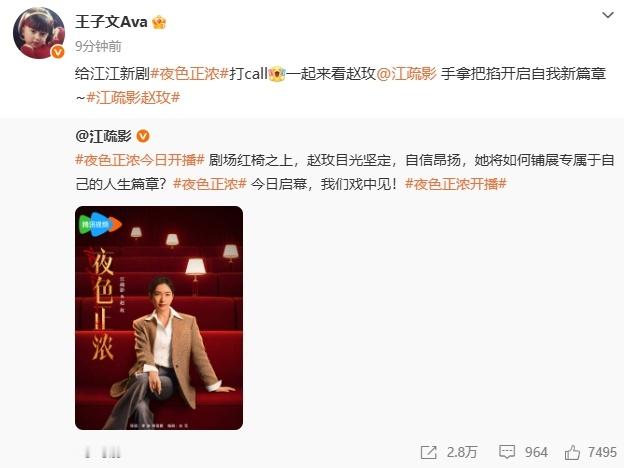This screenshot has width=624, height=468.
Task: Click the 964 comment count
Action: (x=536, y=452)
